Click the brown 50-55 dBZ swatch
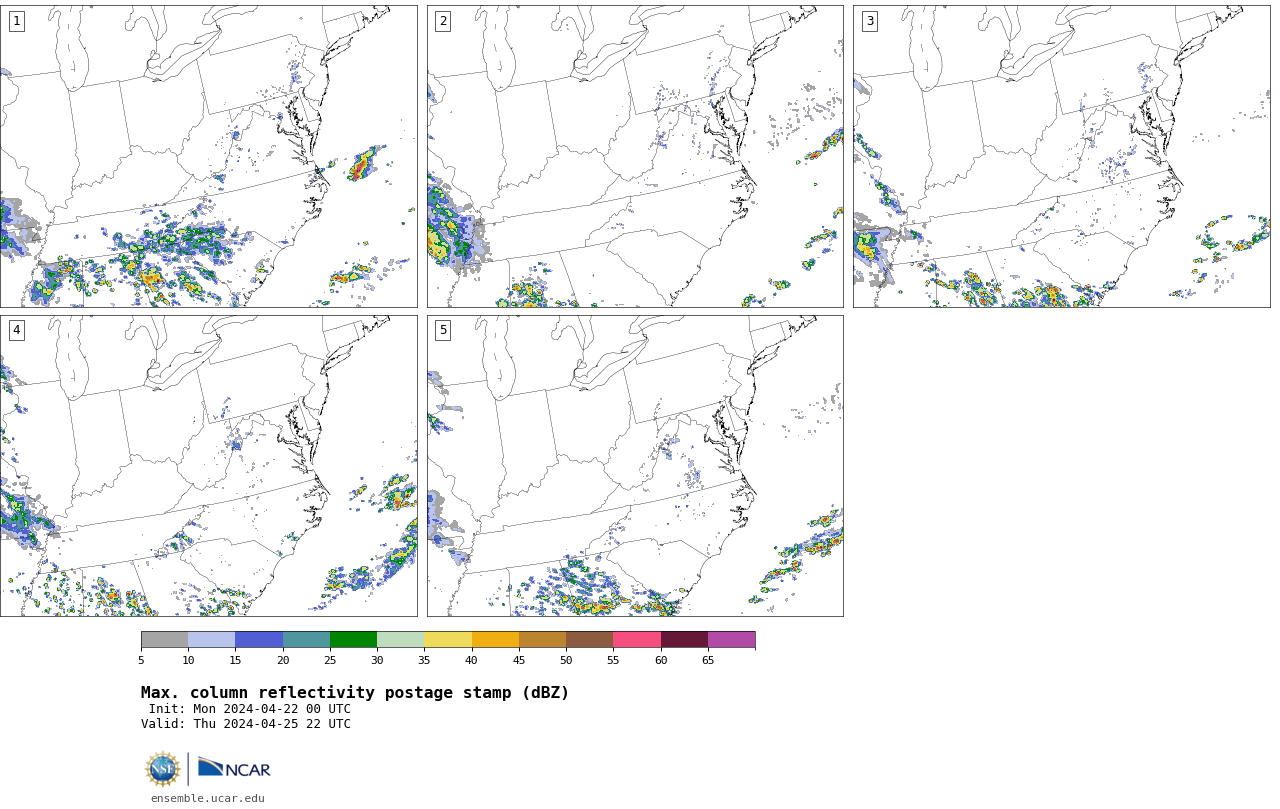 pos(589,640)
